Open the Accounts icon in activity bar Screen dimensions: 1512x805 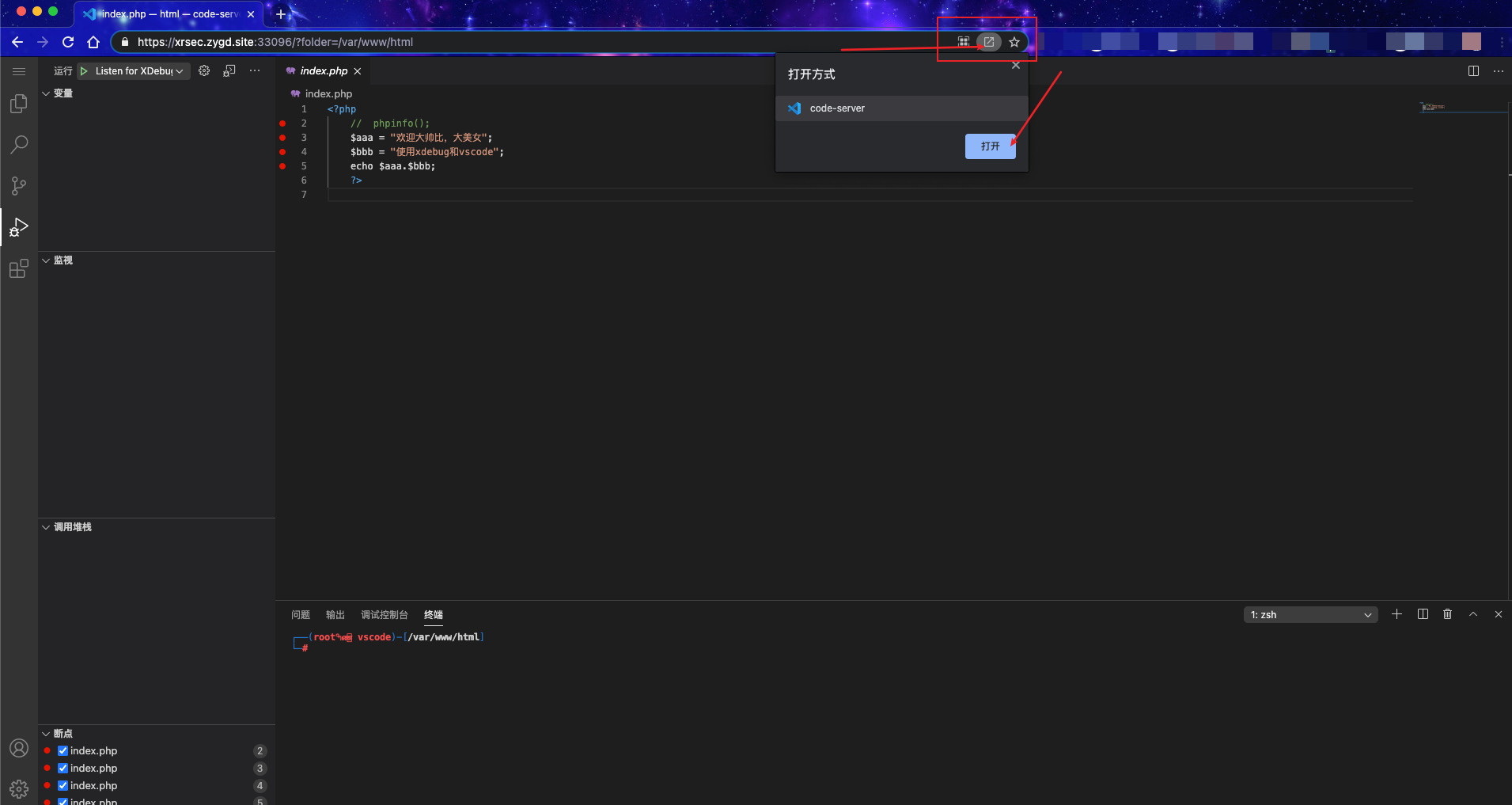(19, 748)
